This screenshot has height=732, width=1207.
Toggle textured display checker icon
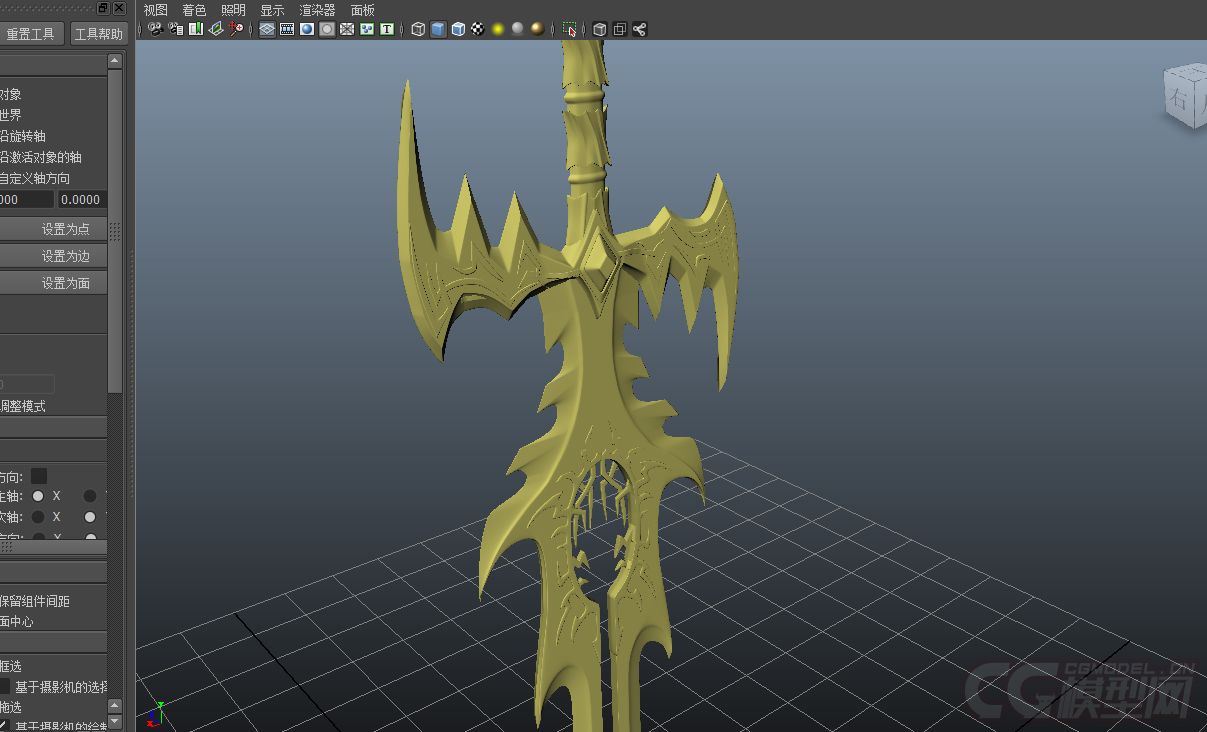coord(478,29)
